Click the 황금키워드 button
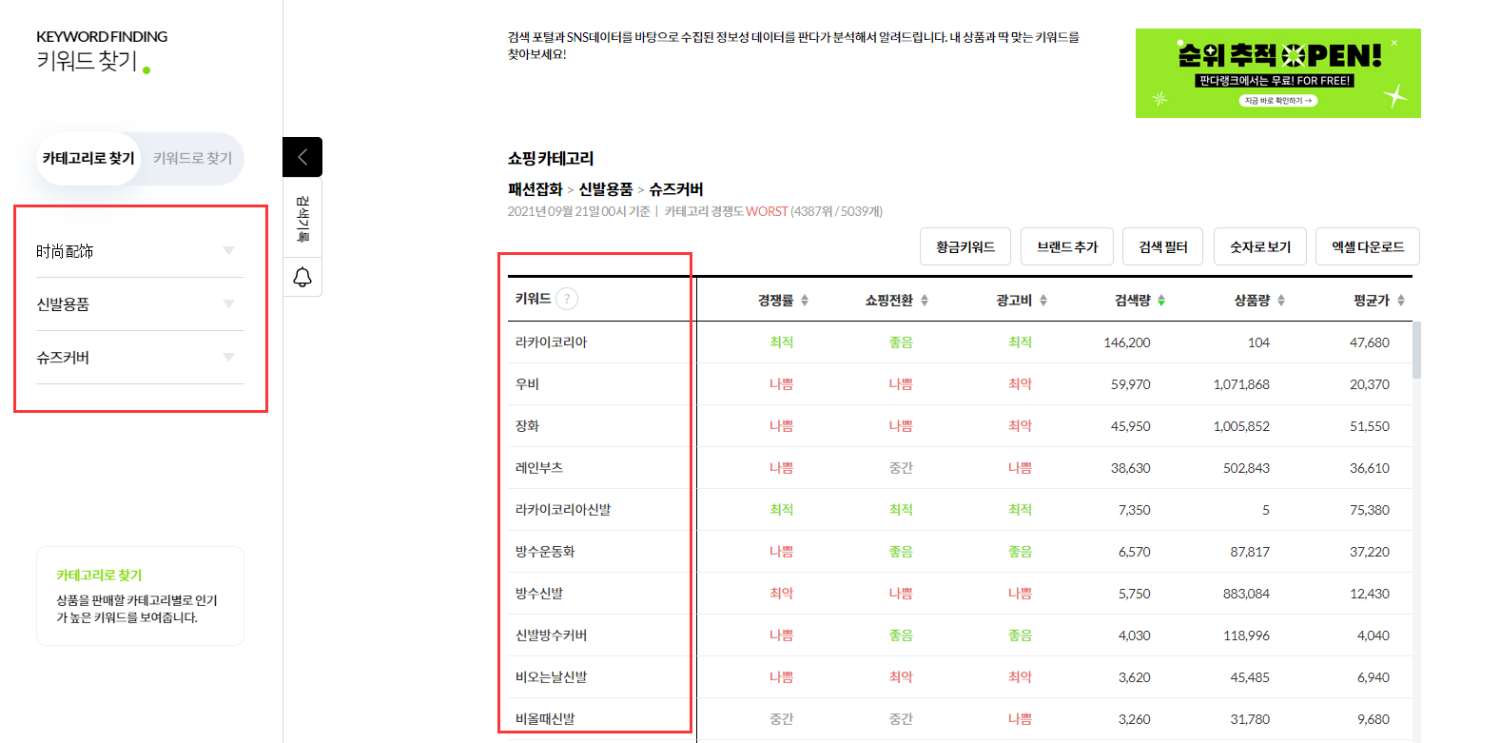Image resolution: width=1500 pixels, height=743 pixels. coord(965,247)
